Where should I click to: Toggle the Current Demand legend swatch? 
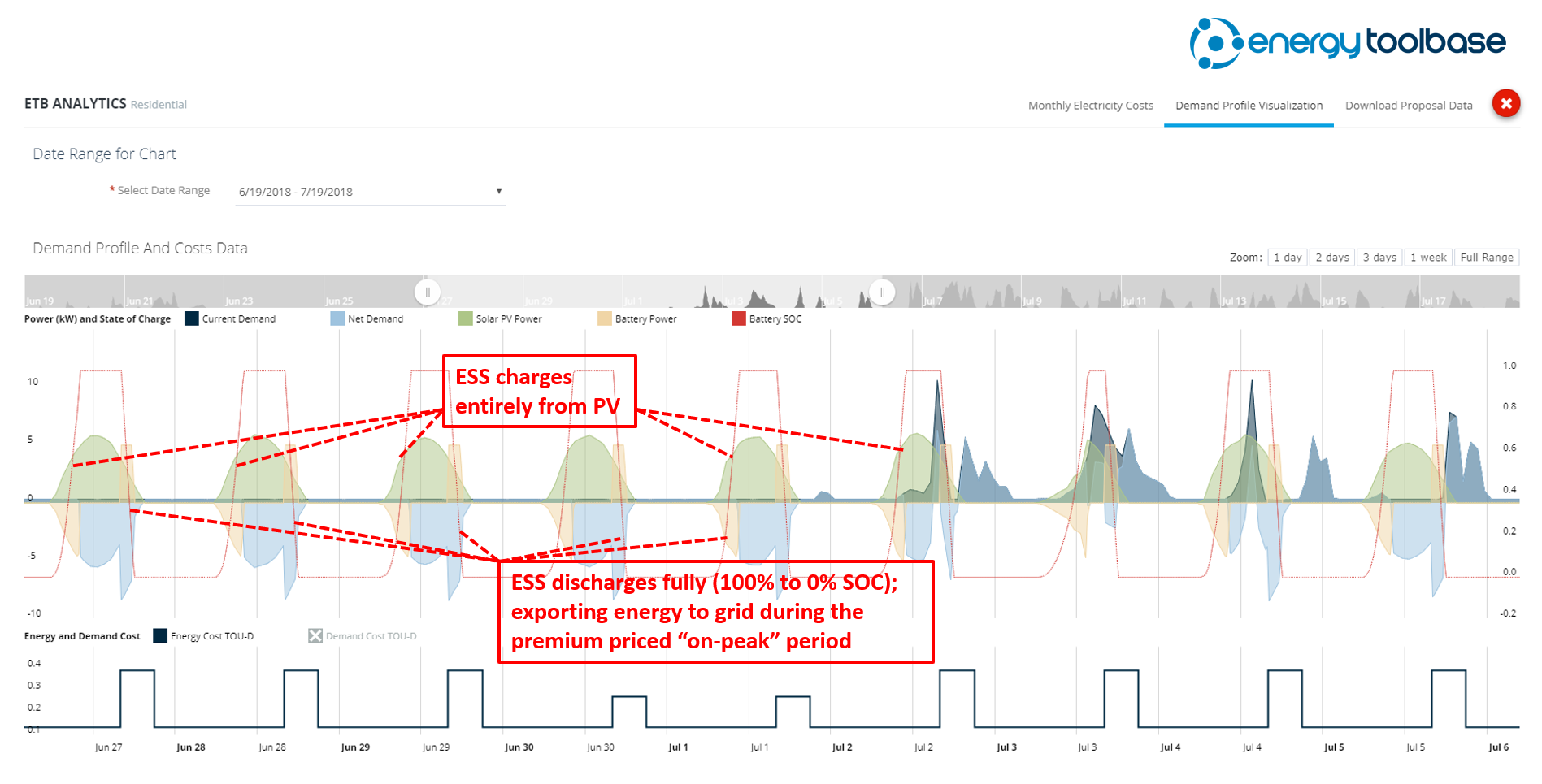(192, 318)
